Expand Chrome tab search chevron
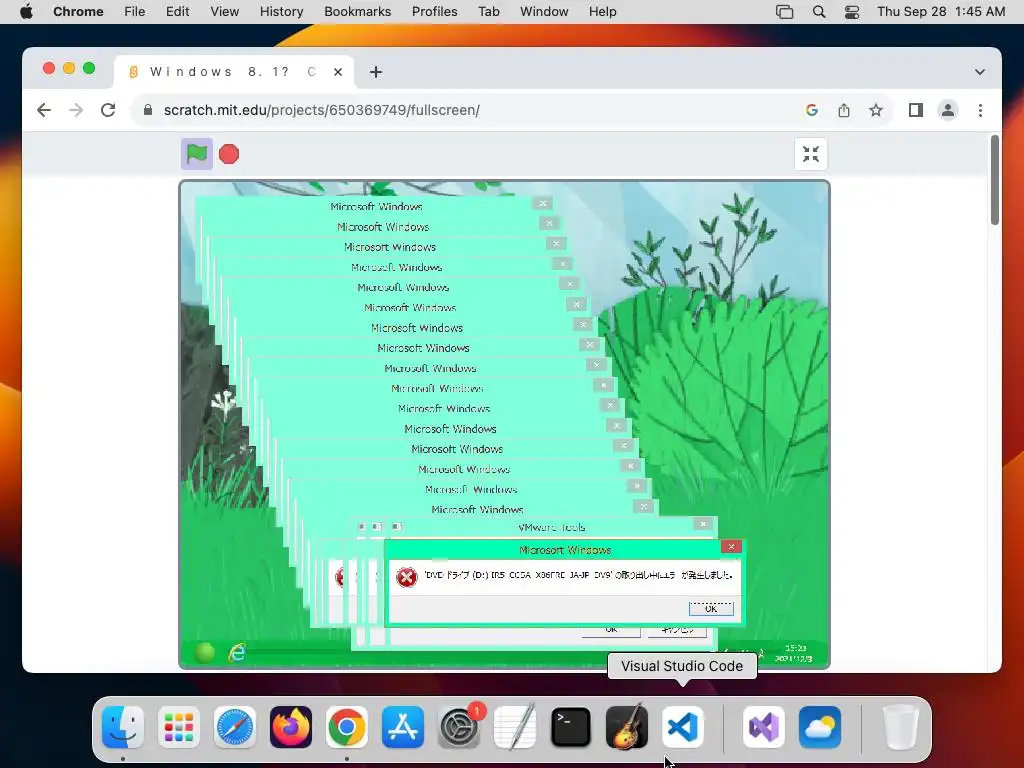Image resolution: width=1024 pixels, height=768 pixels. tap(980, 72)
